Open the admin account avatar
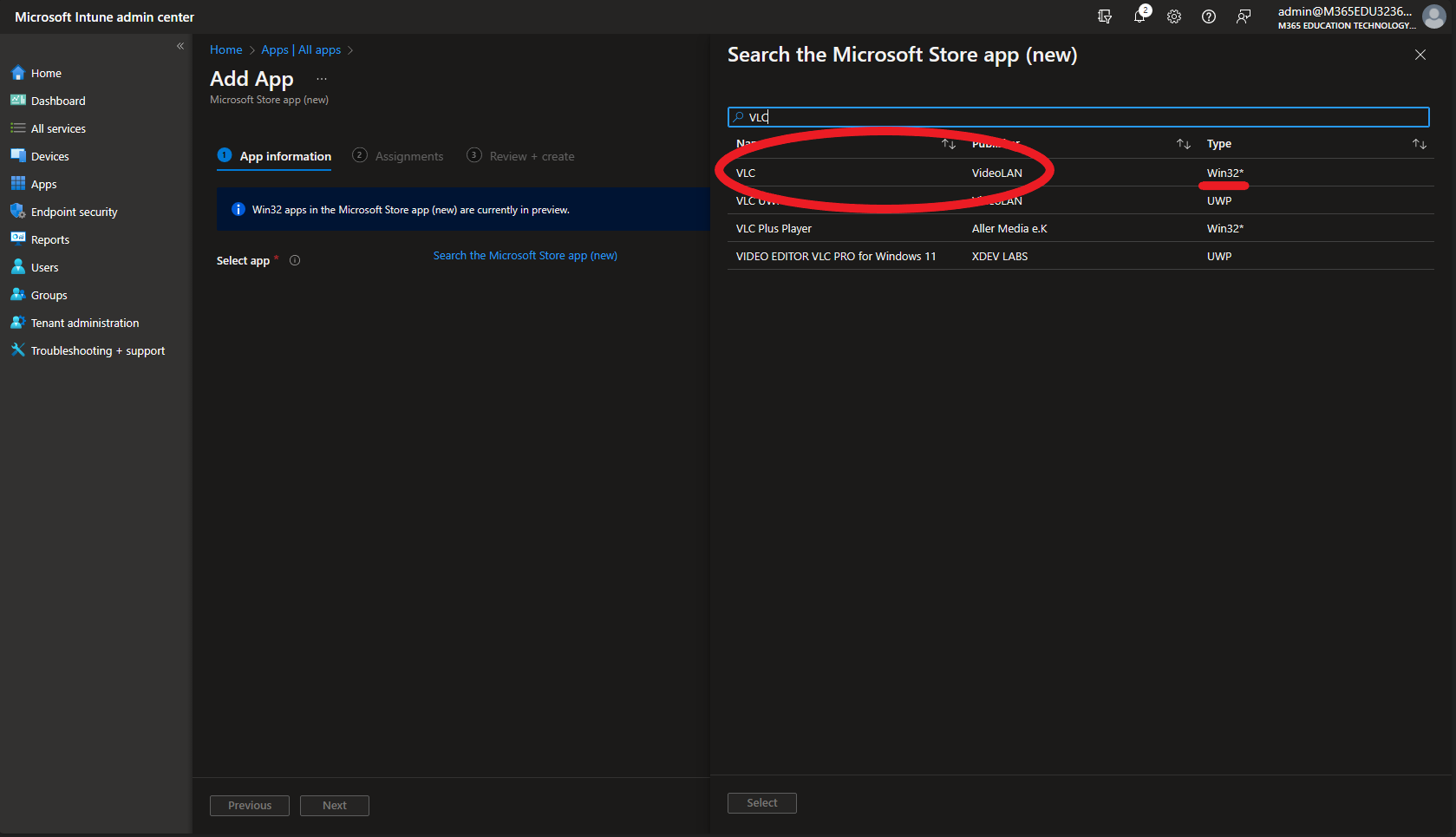The height and width of the screenshot is (837, 1456). (x=1434, y=16)
